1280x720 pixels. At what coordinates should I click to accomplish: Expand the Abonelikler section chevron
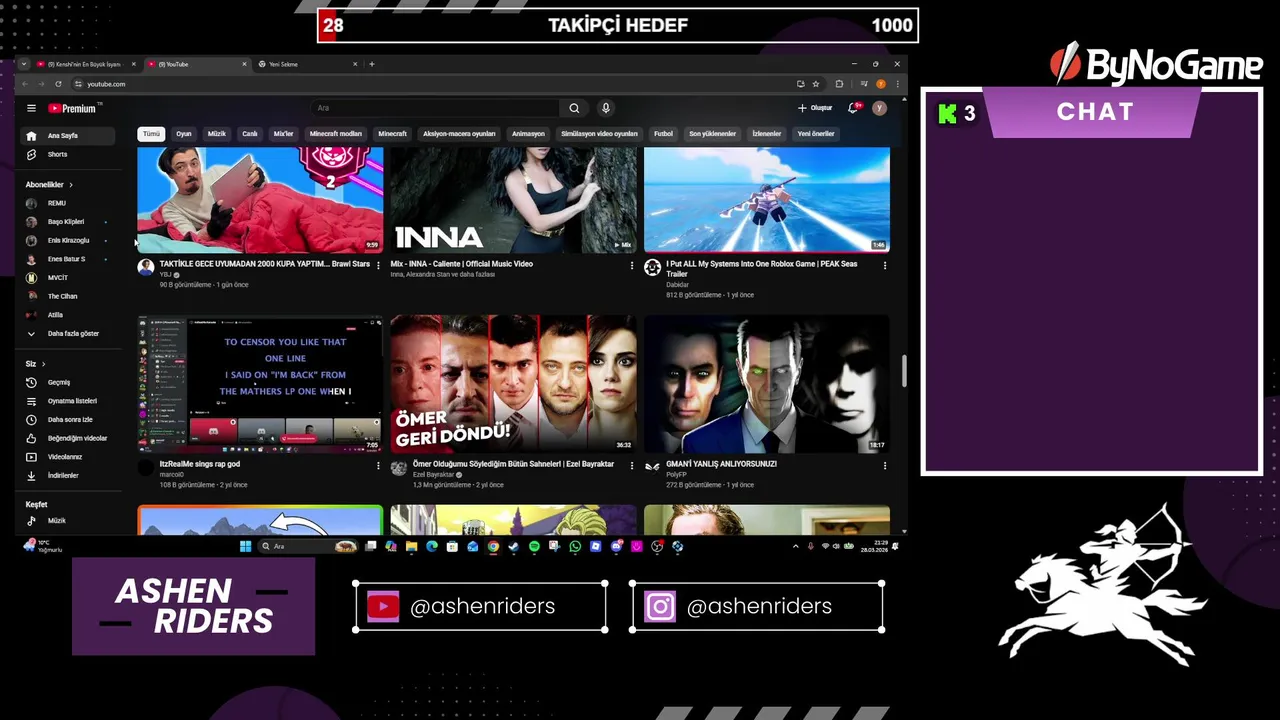point(71,185)
